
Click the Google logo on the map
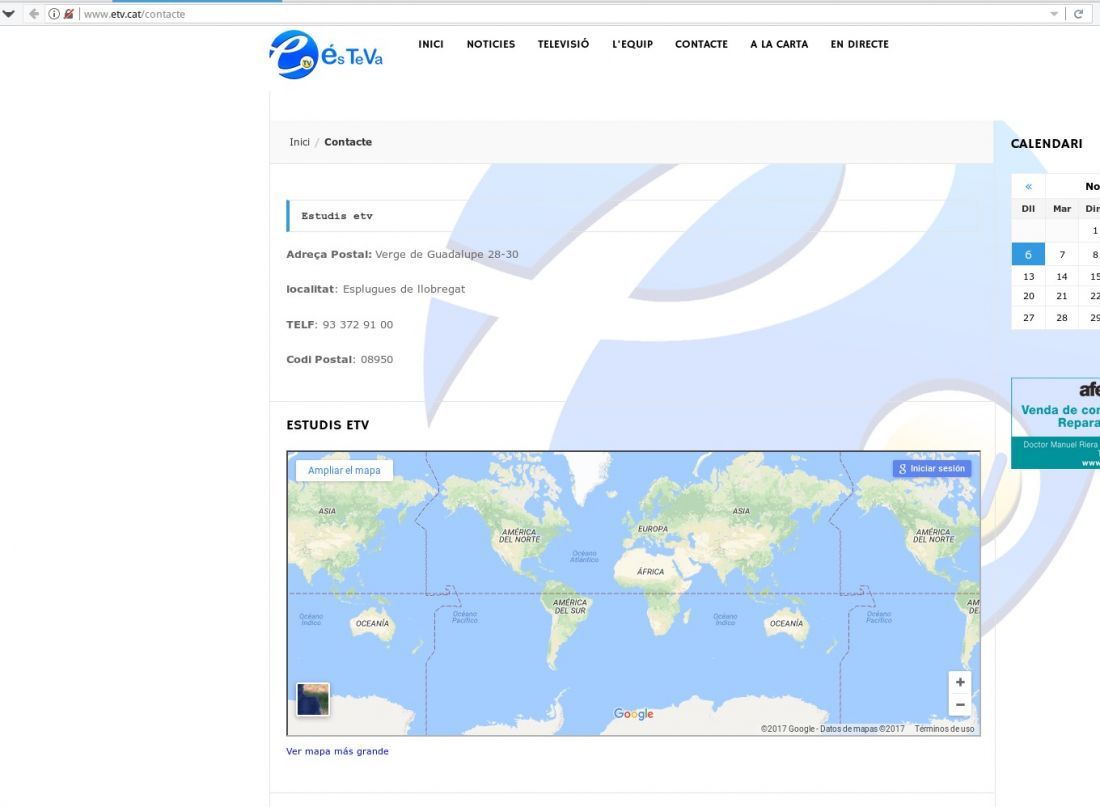pos(633,714)
